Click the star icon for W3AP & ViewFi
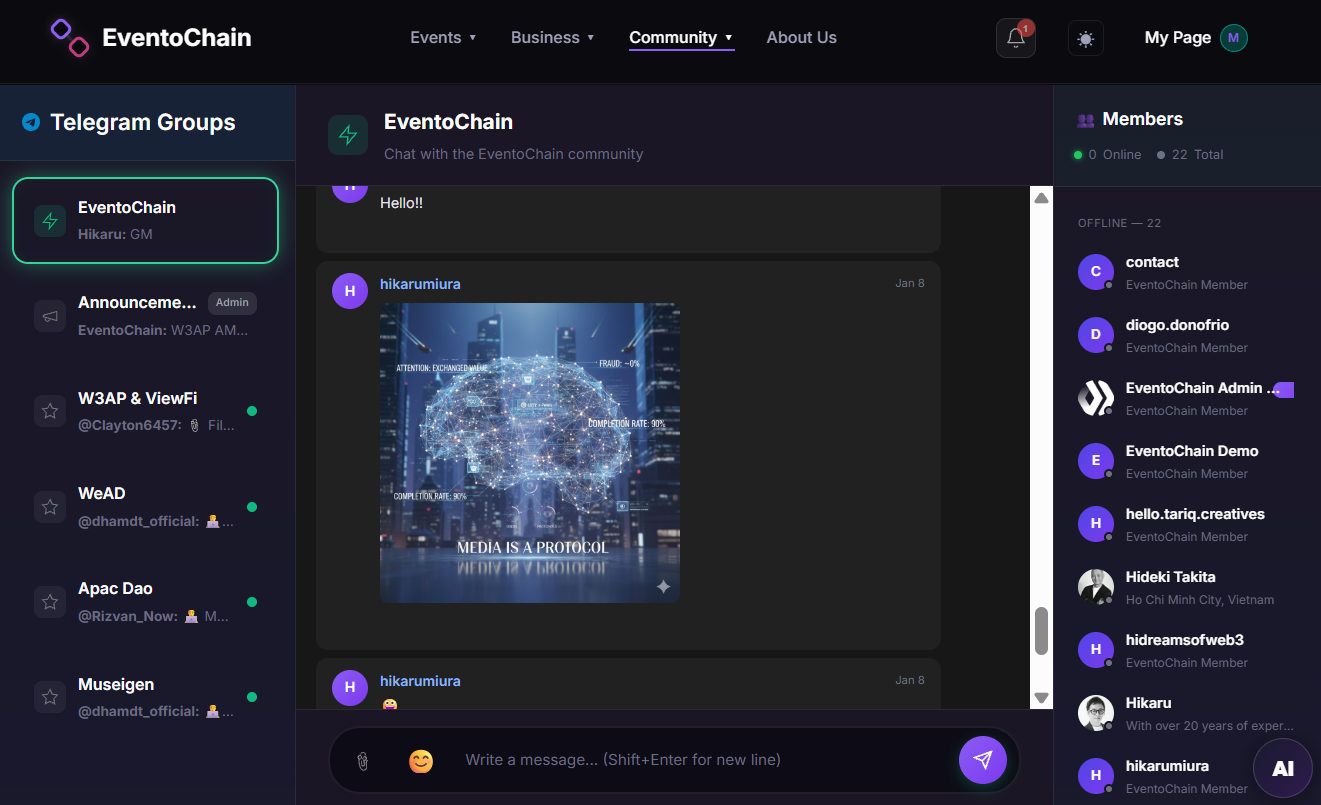1321x805 pixels. (50, 411)
